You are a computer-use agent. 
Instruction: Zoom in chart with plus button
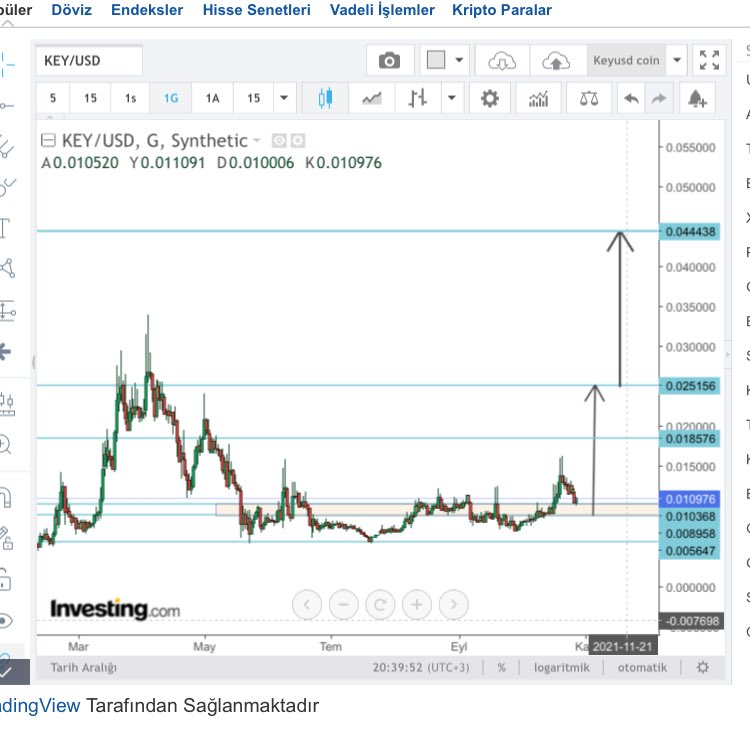tap(417, 605)
